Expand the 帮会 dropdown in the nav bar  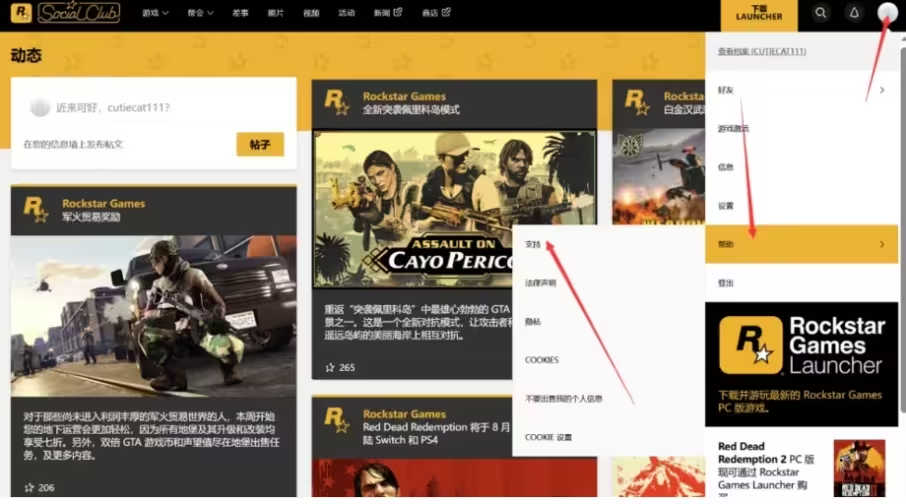point(200,13)
